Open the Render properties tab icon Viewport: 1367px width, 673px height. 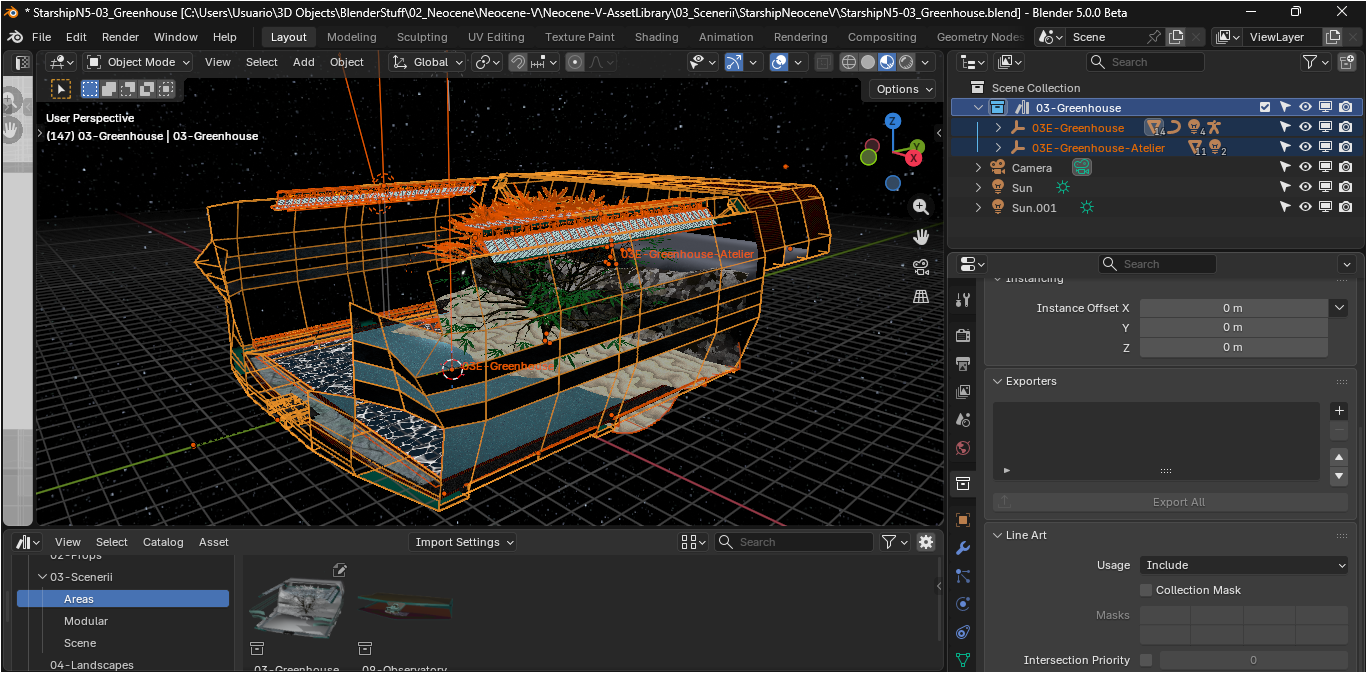(x=963, y=335)
